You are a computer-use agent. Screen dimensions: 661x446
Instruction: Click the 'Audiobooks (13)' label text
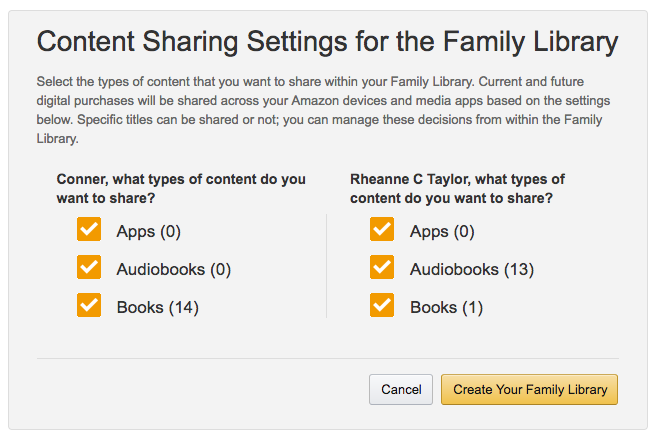471,270
